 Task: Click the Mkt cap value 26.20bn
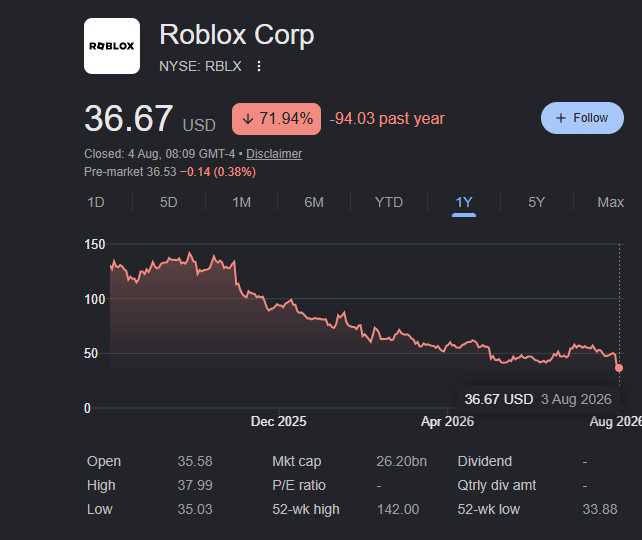coord(401,461)
